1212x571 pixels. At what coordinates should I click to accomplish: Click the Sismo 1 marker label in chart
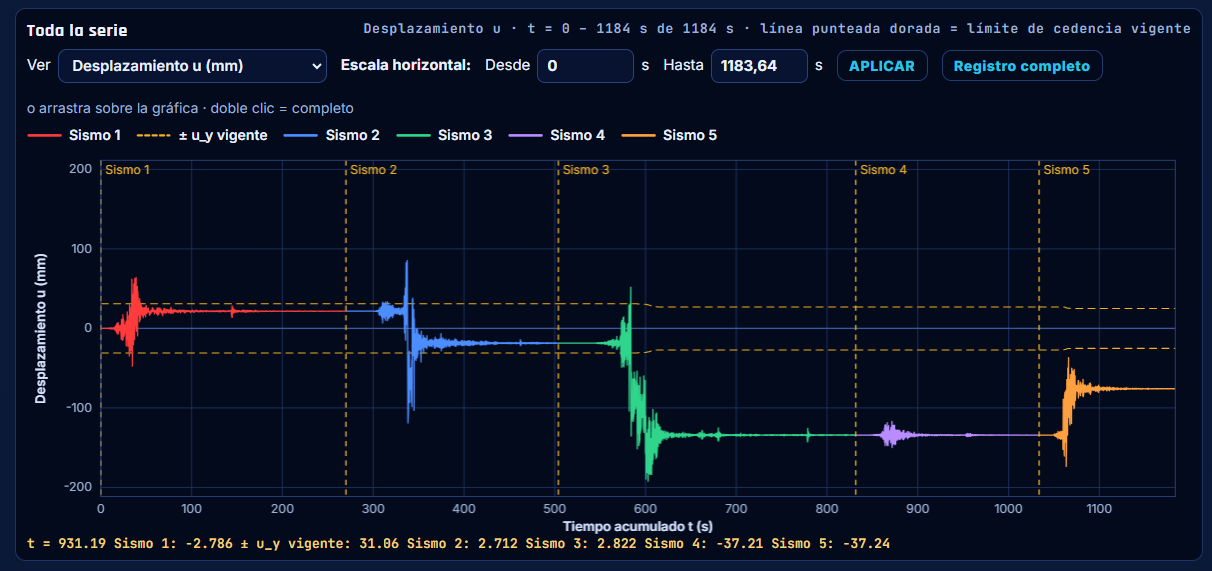[x=128, y=170]
